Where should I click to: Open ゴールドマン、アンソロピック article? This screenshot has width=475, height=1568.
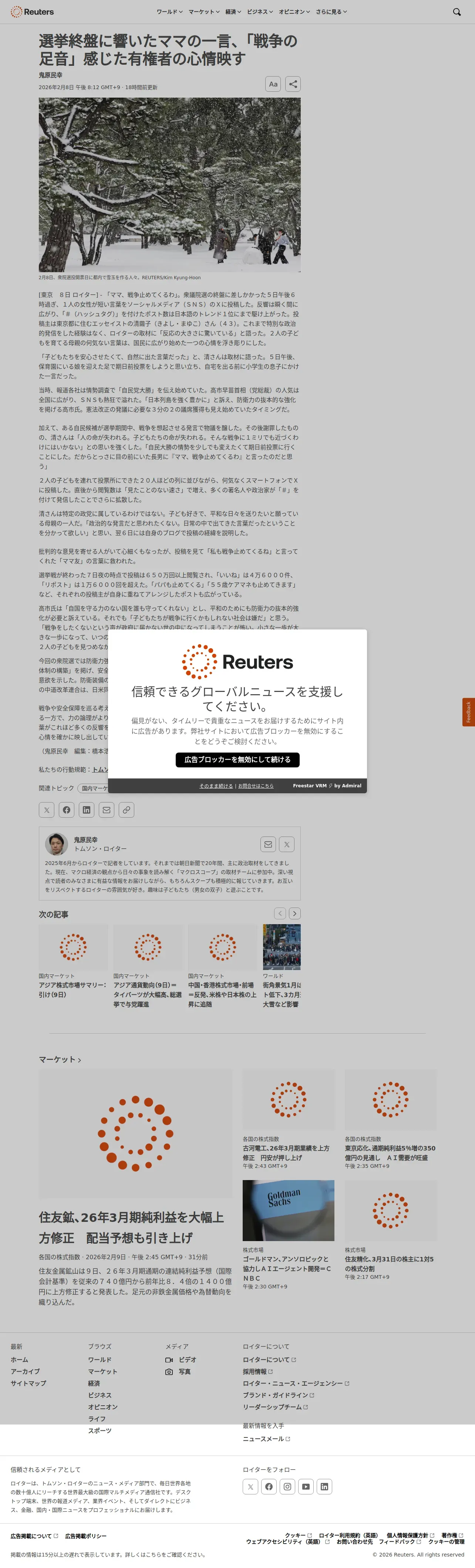pos(287,1268)
